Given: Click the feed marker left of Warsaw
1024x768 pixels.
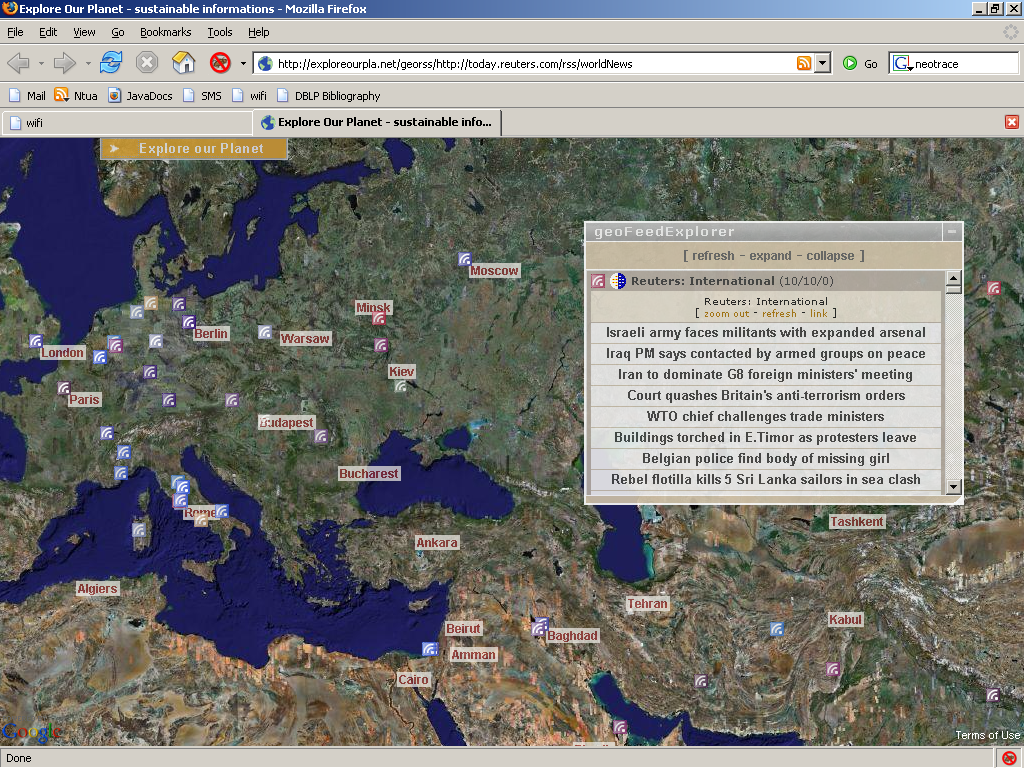Looking at the screenshot, I should coord(264,332).
